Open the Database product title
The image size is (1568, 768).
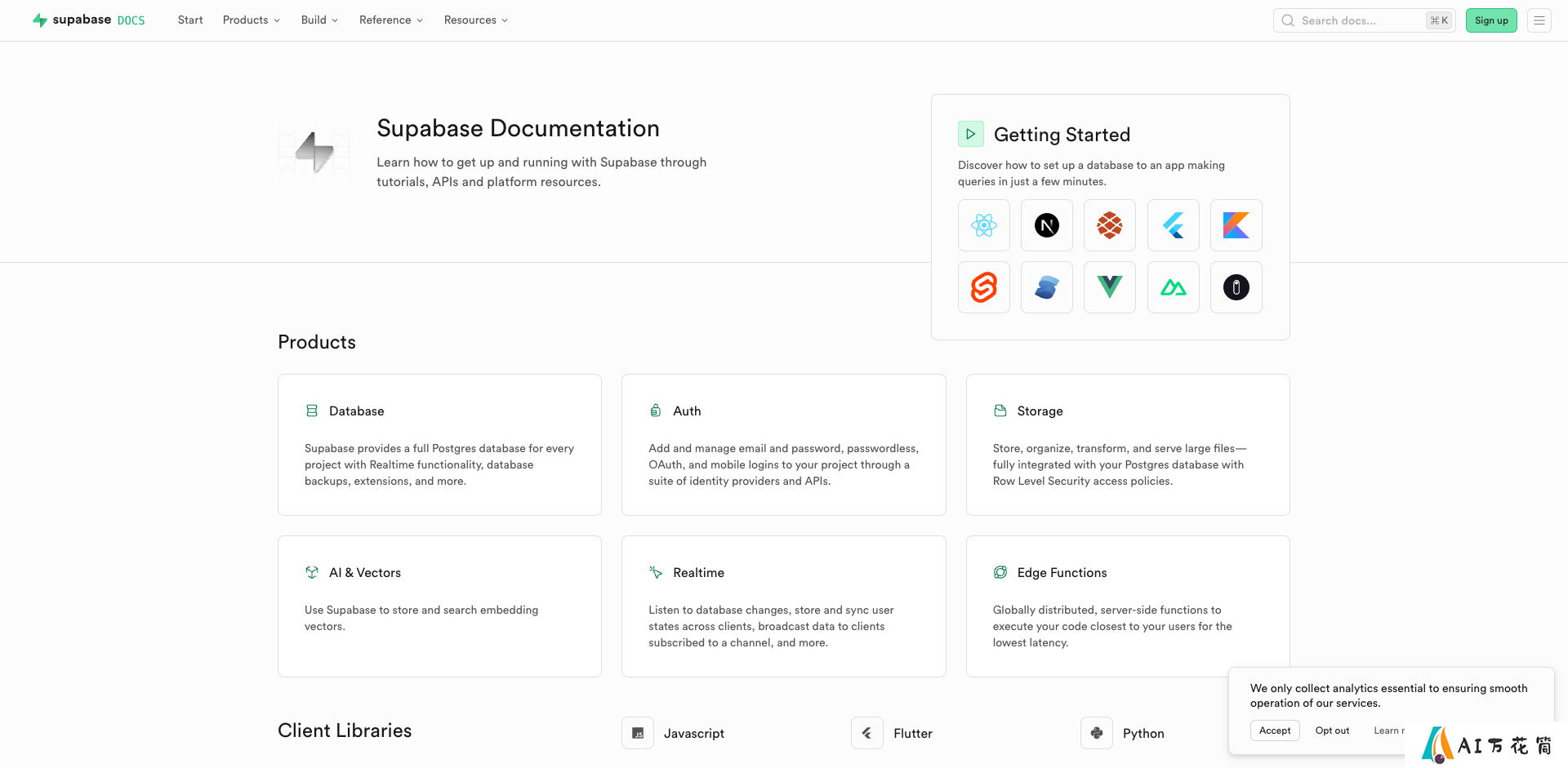tap(356, 411)
